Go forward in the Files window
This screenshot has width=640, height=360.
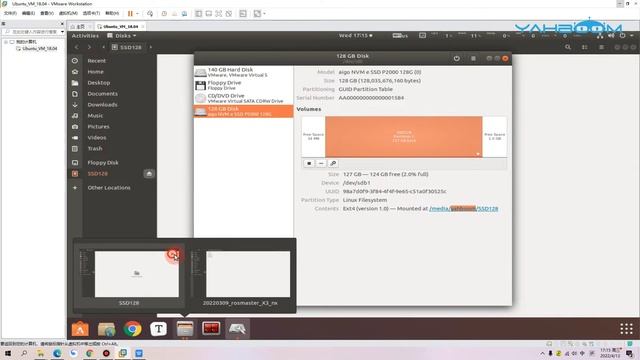[89, 47]
